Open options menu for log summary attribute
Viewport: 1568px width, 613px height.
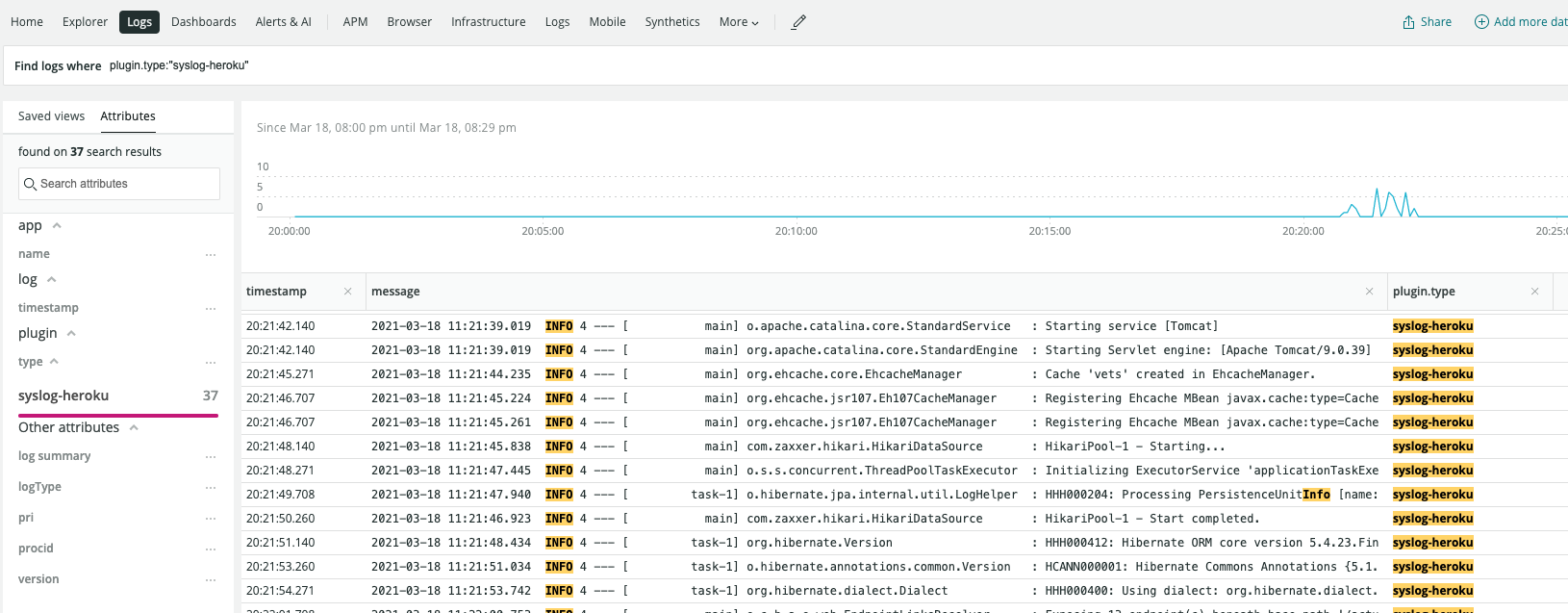(211, 457)
